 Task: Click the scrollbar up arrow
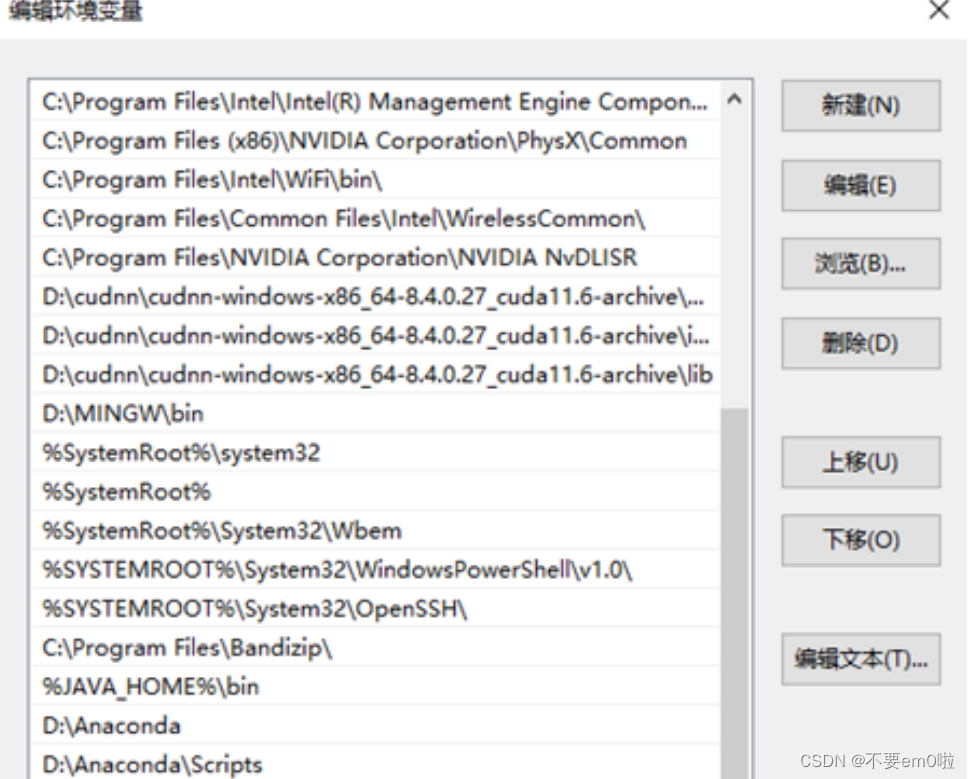(x=734, y=100)
